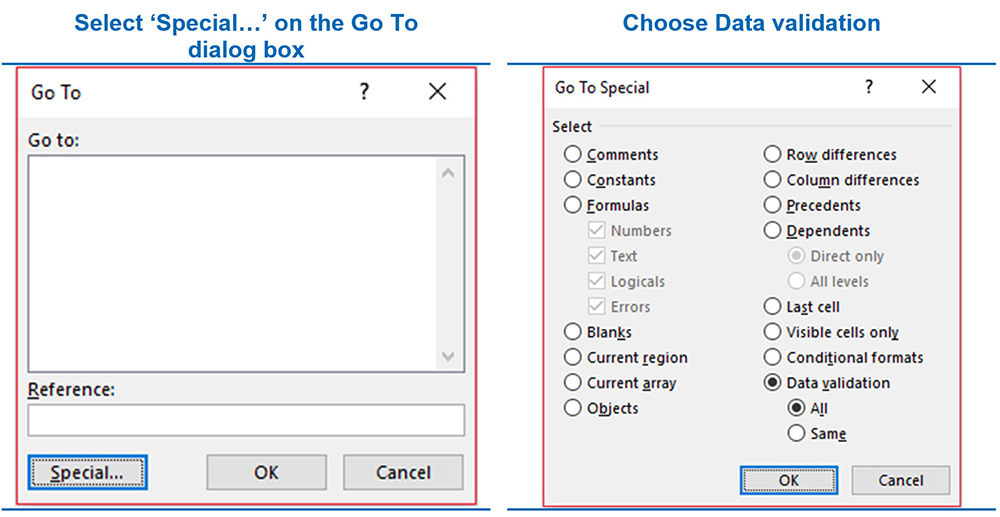Choose the Constants radio option
Screen dimensions: 1000x517
click(573, 180)
